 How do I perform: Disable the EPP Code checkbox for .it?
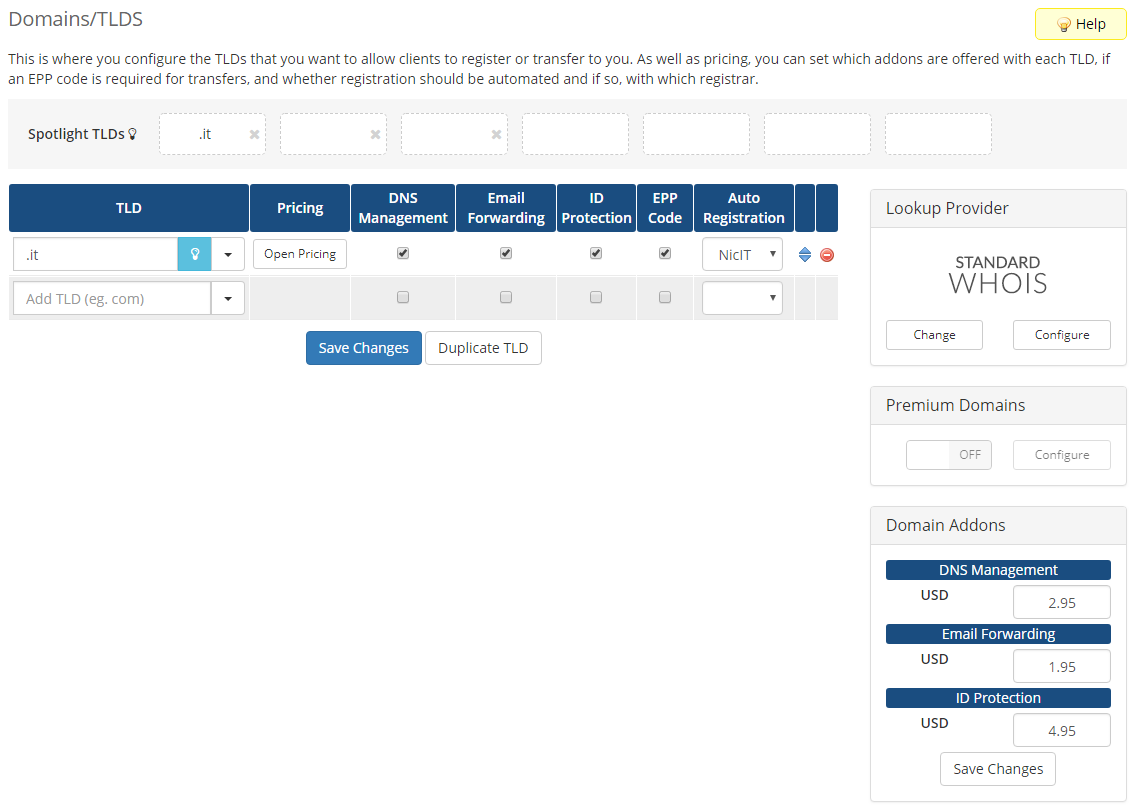click(x=664, y=253)
